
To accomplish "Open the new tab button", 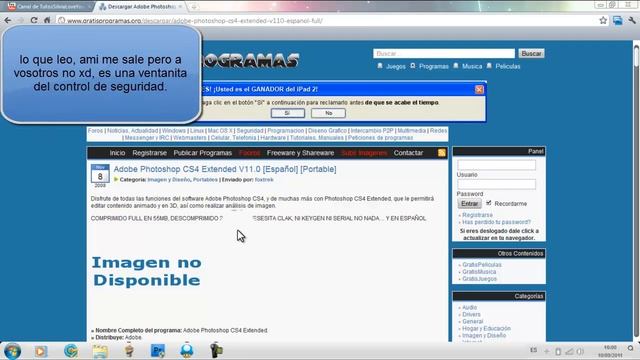I will [x=194, y=7].
